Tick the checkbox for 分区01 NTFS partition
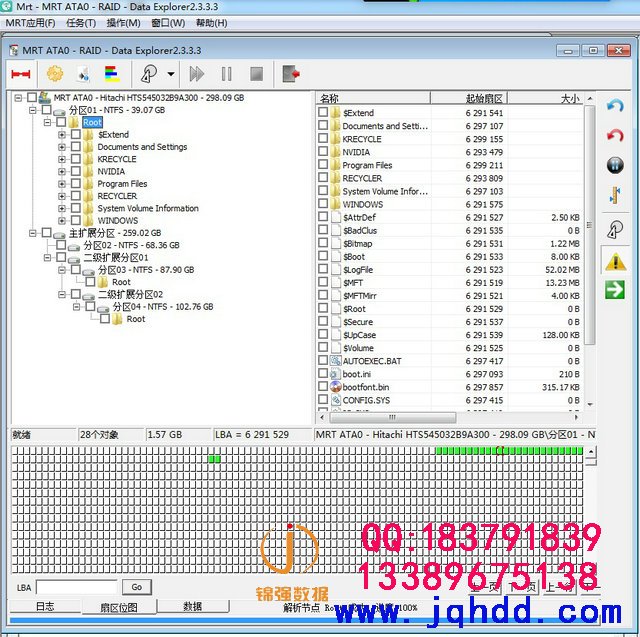The height and width of the screenshot is (637, 640). coord(47,110)
